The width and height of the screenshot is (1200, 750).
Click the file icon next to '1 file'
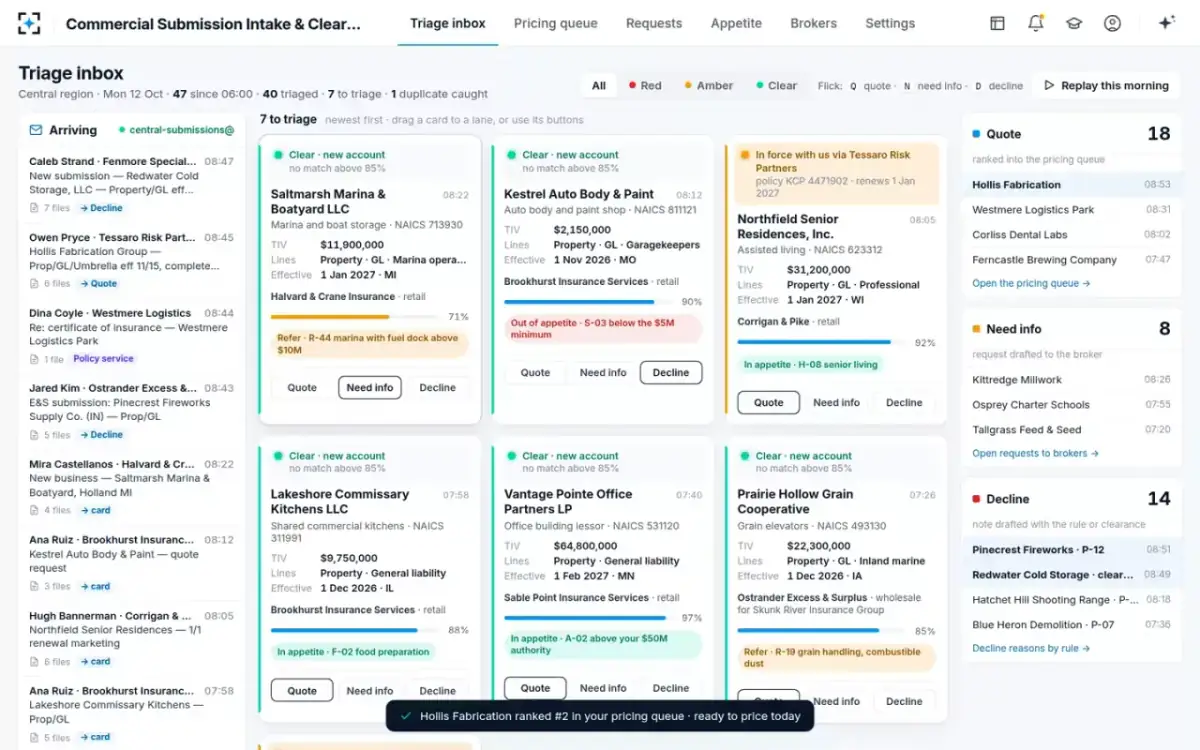(x=34, y=359)
